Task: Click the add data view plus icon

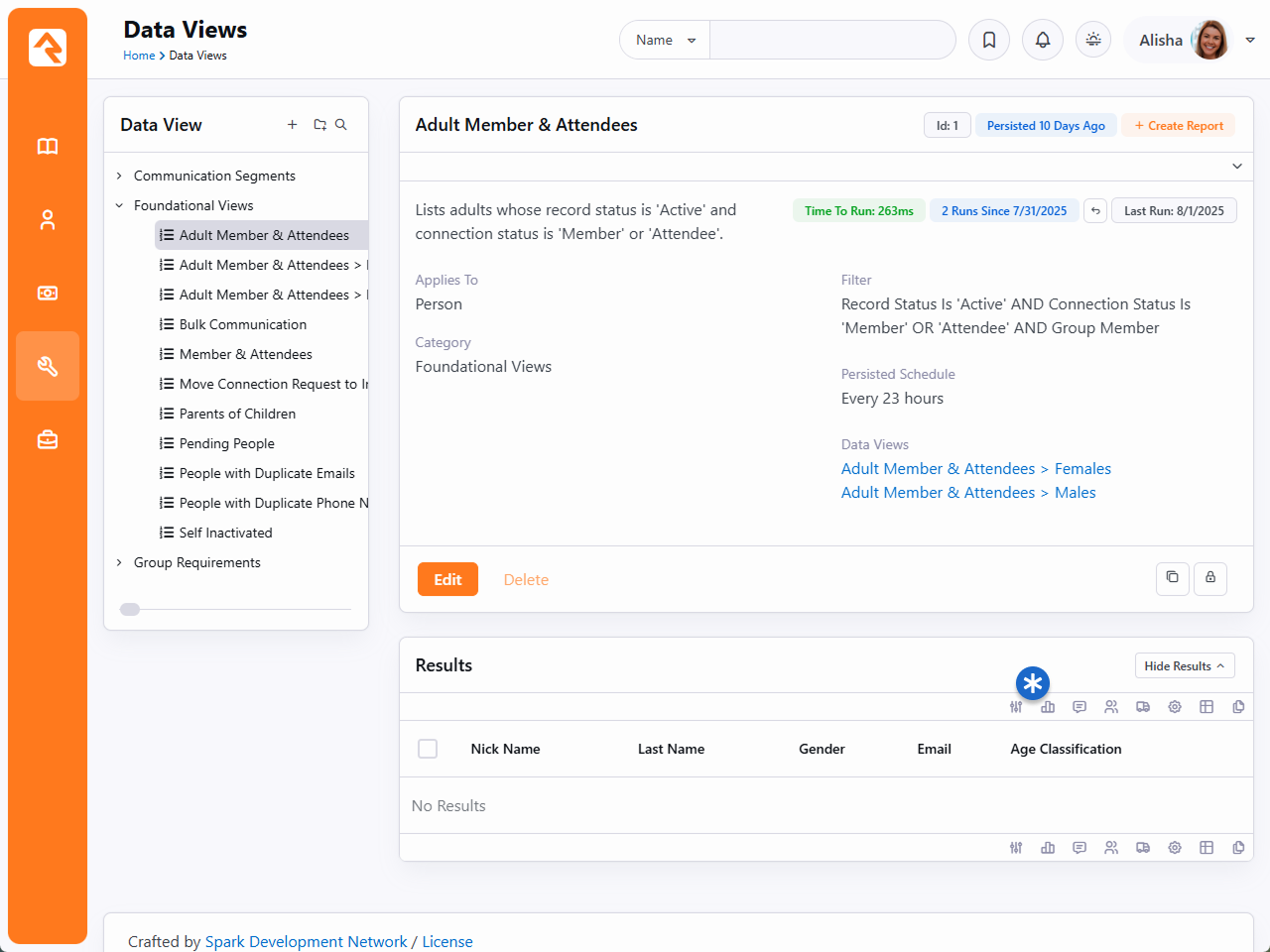Action: pyautogui.click(x=292, y=125)
